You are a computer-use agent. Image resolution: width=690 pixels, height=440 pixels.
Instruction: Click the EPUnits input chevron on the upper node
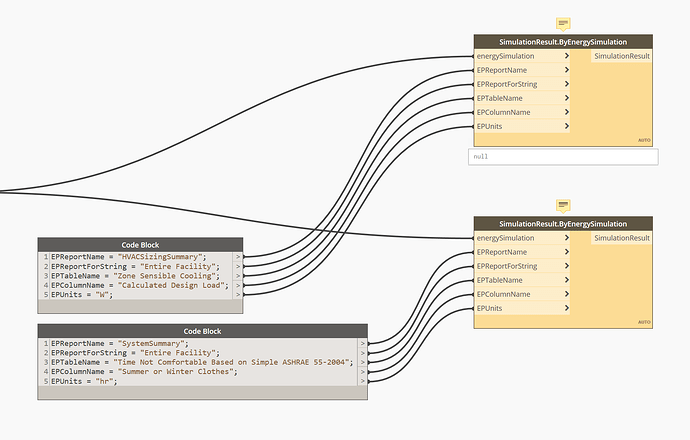pyautogui.click(x=567, y=126)
